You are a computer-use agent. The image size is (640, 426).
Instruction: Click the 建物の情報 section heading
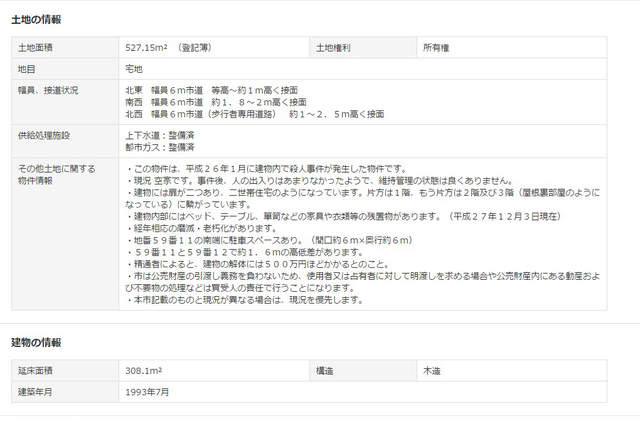[x=37, y=342]
